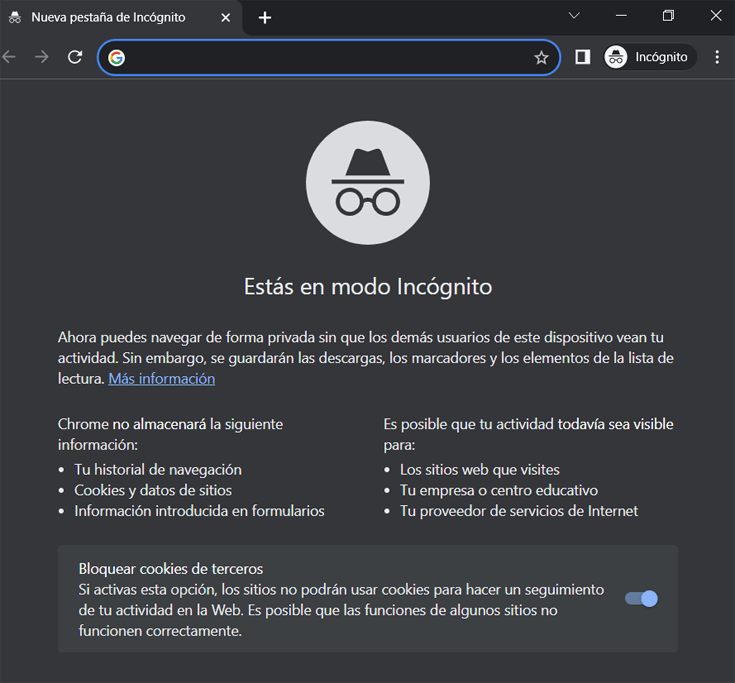Screen dimensions: 735x683
Task: Click Tu proveedor de servicios de Internet
Action: 519,511
